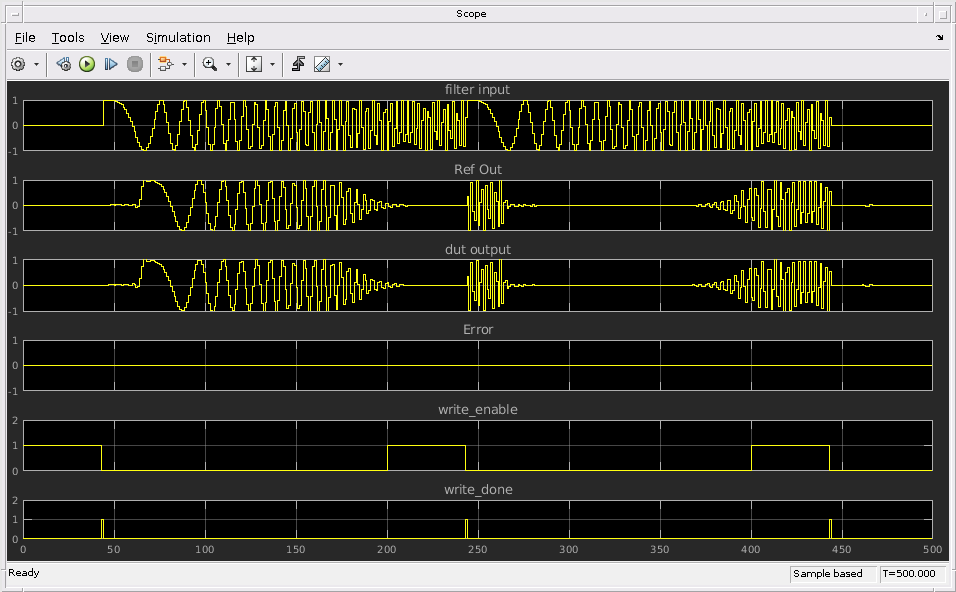Toggle the Cursor Measurements ruler icon
Screen dimensions: 956x592
point(322,64)
